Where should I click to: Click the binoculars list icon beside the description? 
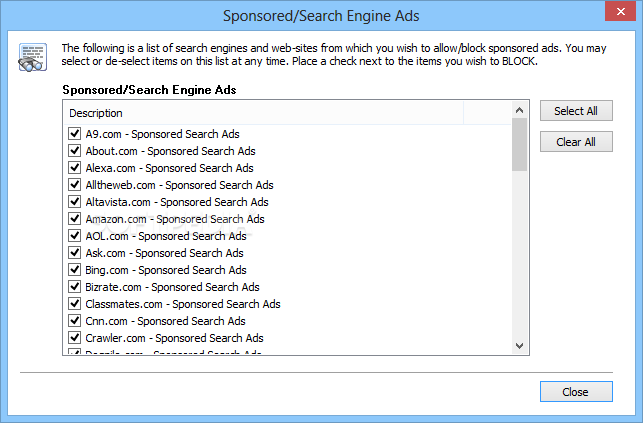click(x=32, y=57)
